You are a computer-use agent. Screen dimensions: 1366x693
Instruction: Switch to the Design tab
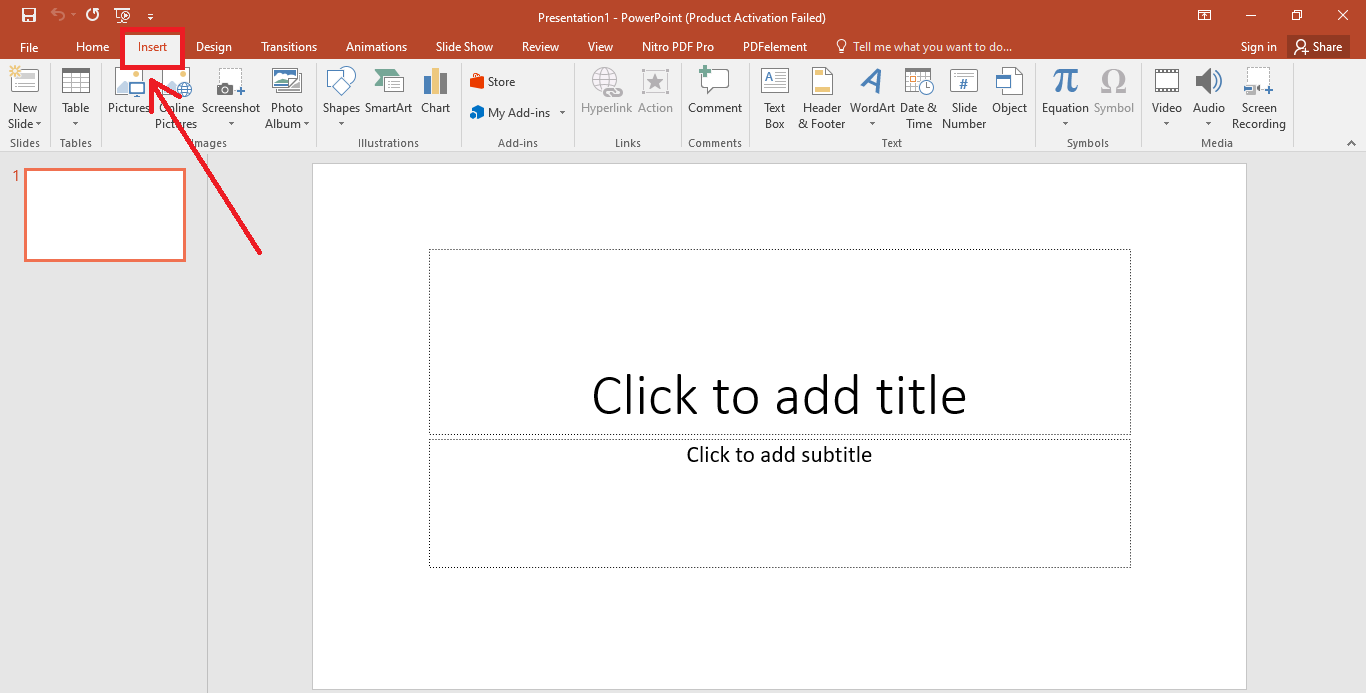click(214, 46)
